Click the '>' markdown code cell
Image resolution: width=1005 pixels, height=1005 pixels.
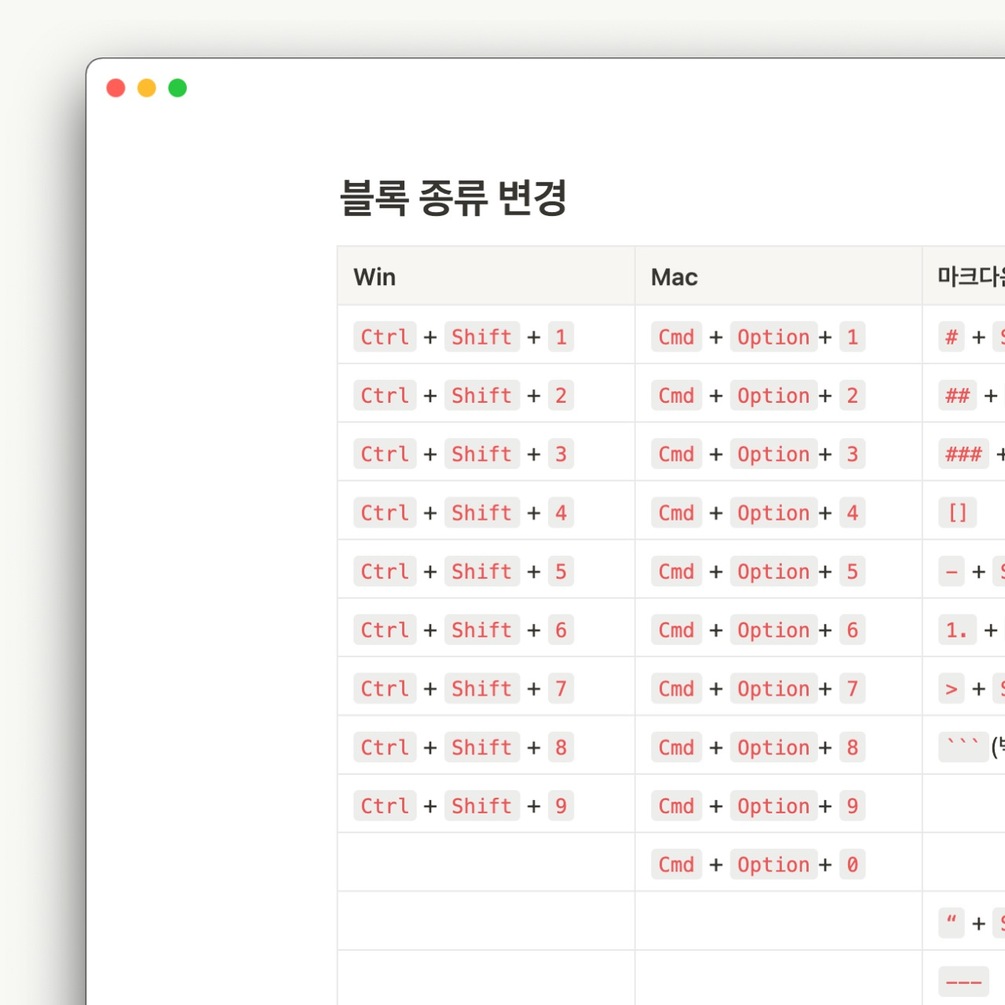point(951,688)
